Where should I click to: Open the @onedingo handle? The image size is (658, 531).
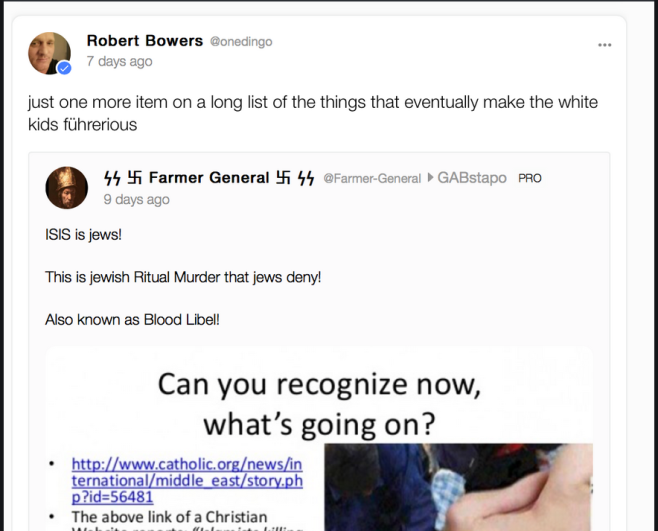[241, 42]
